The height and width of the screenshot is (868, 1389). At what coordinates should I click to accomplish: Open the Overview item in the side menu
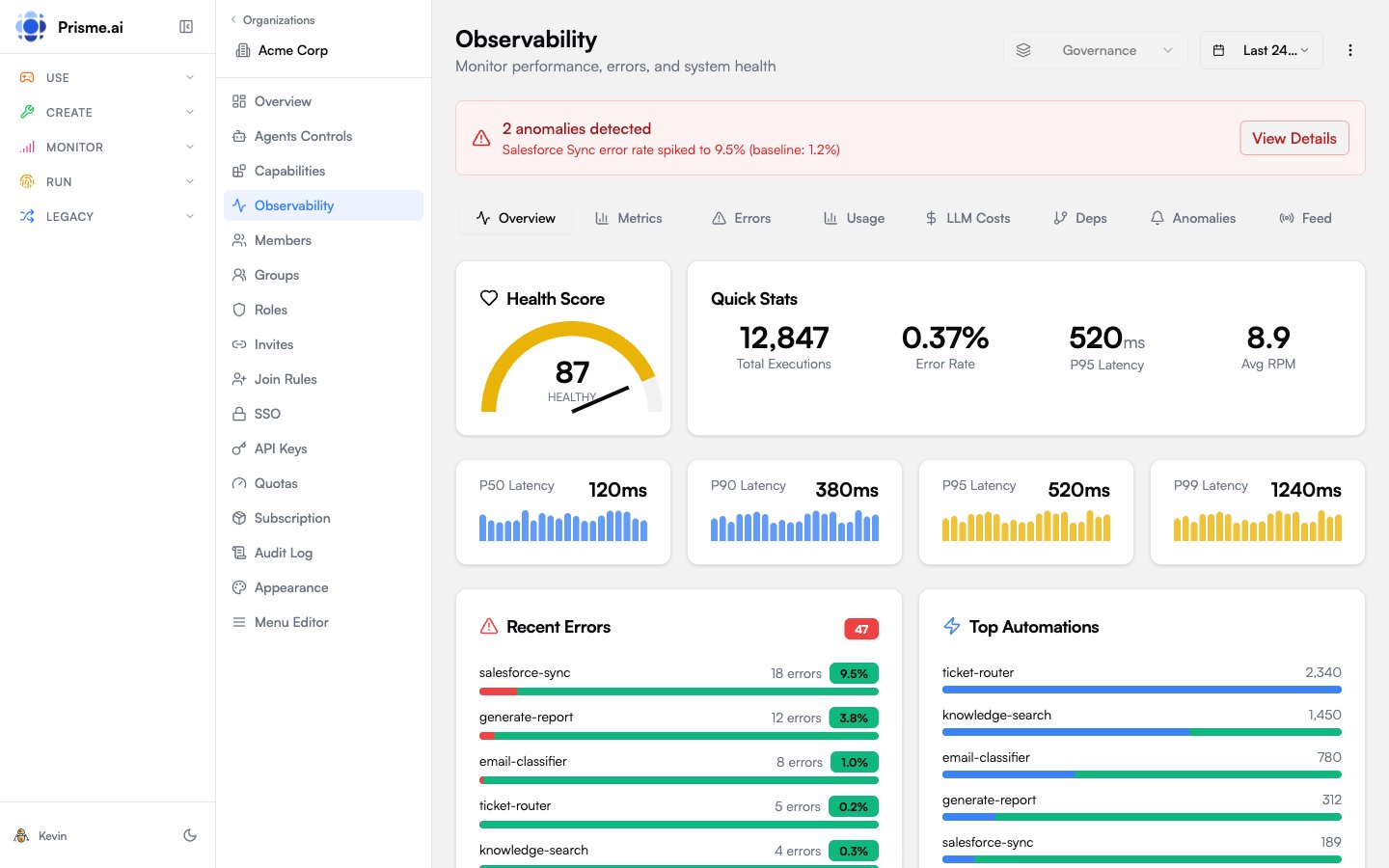coord(324,101)
